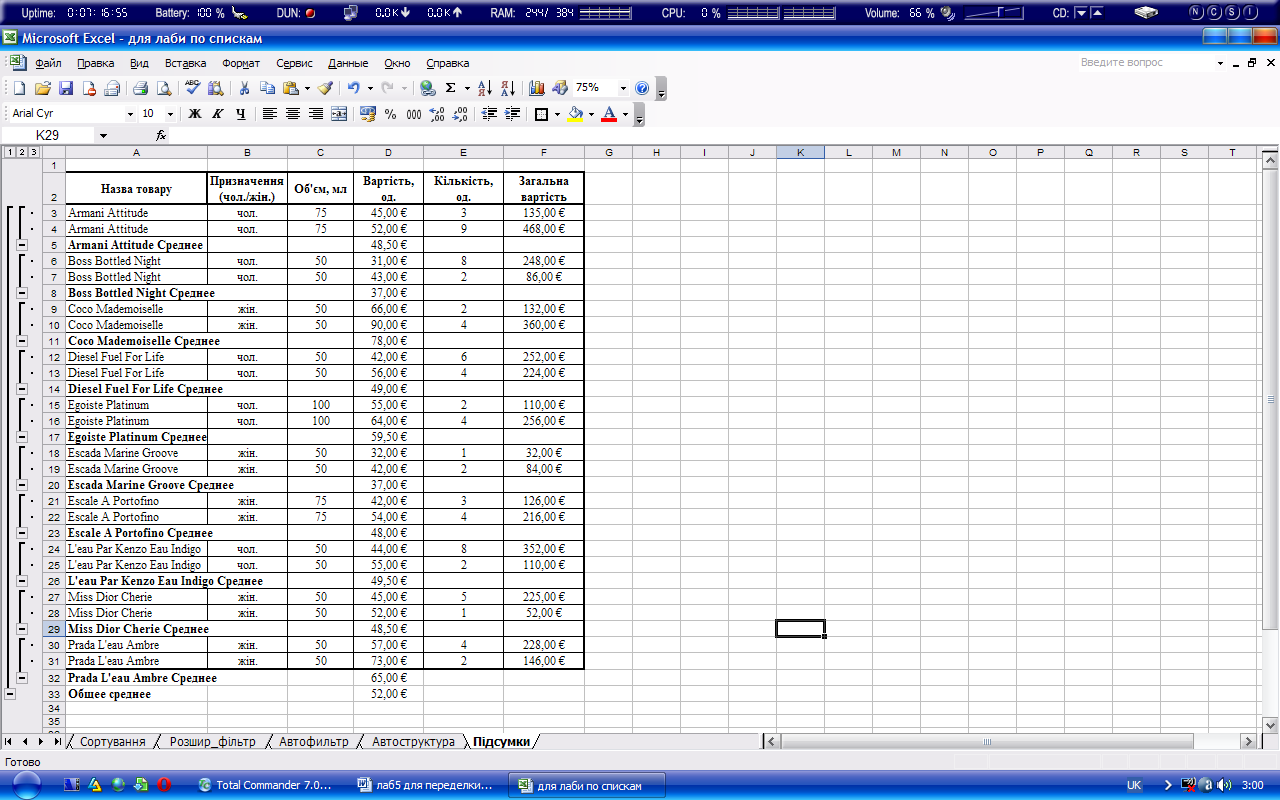Apply percent style icon
This screenshot has width=1280, height=800.
point(391,114)
